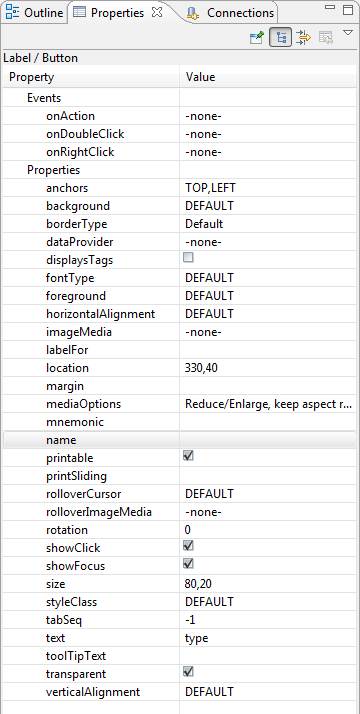Click the Properties table icon
The width and height of the screenshot is (360, 714).
tap(79, 13)
